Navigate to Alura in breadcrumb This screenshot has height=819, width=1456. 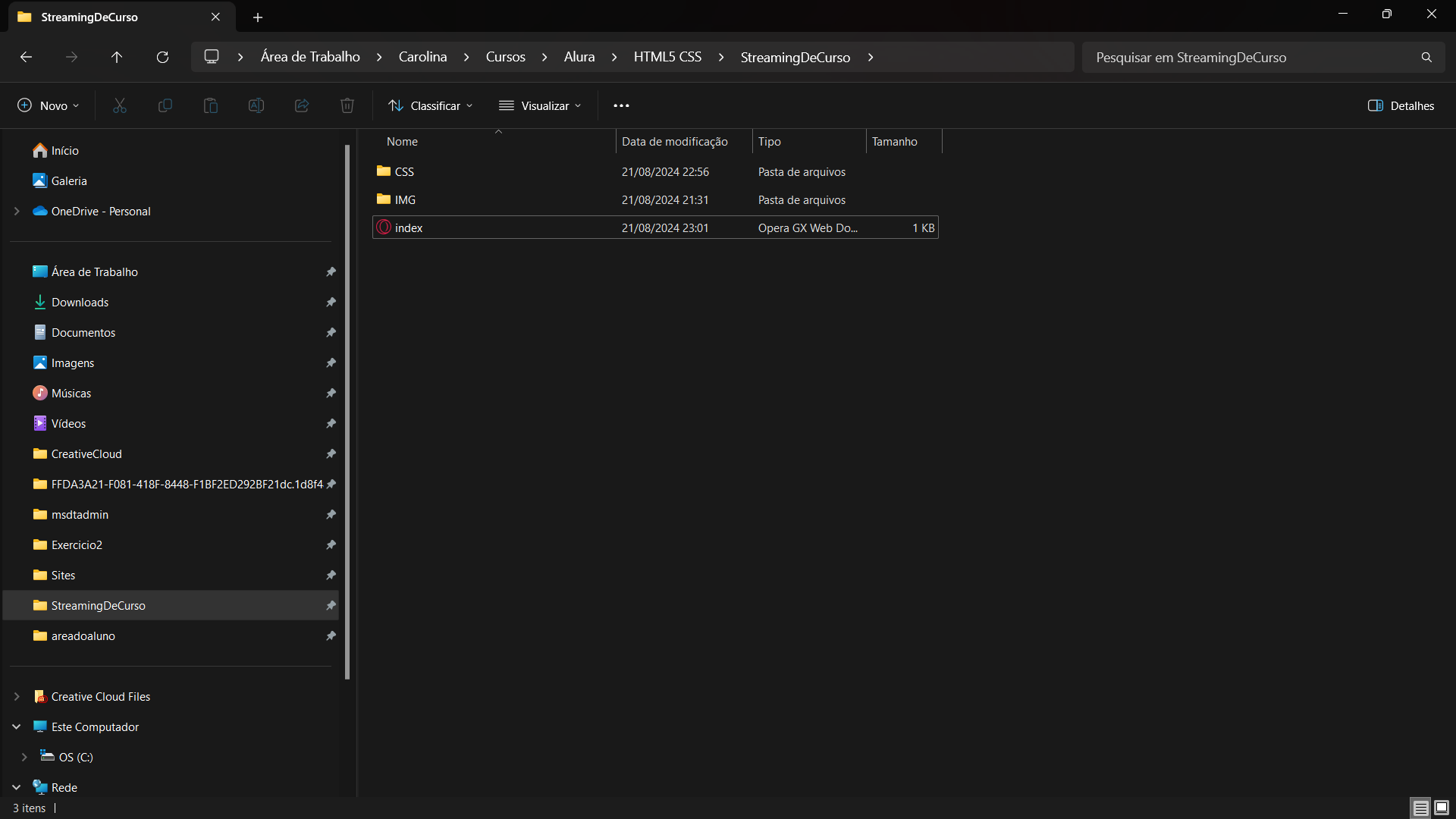click(x=579, y=57)
